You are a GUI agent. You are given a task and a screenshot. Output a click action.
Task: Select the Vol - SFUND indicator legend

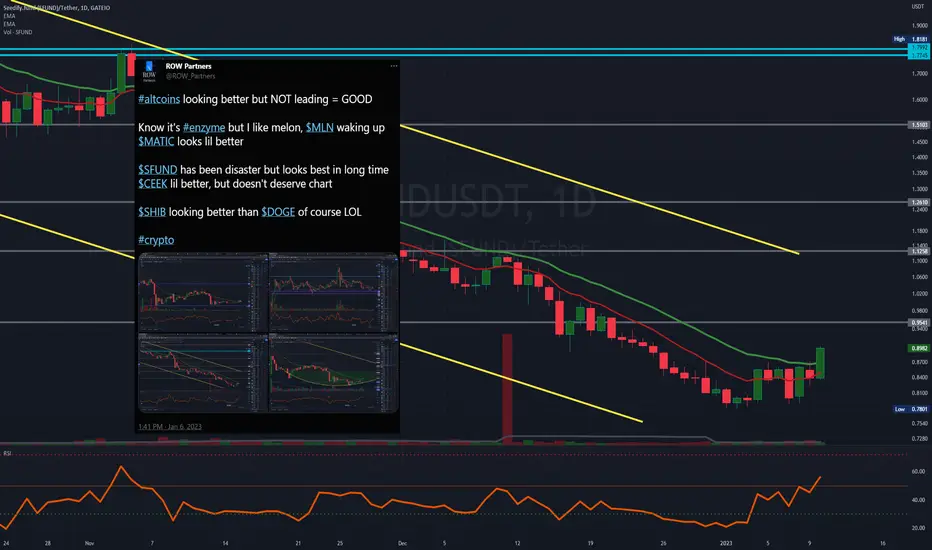coord(18,32)
